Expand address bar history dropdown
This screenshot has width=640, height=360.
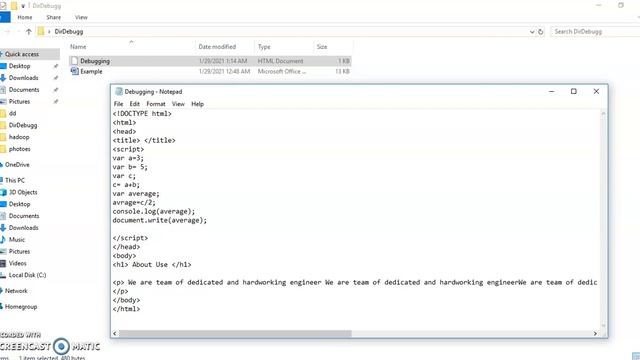pyautogui.click(x=532, y=31)
